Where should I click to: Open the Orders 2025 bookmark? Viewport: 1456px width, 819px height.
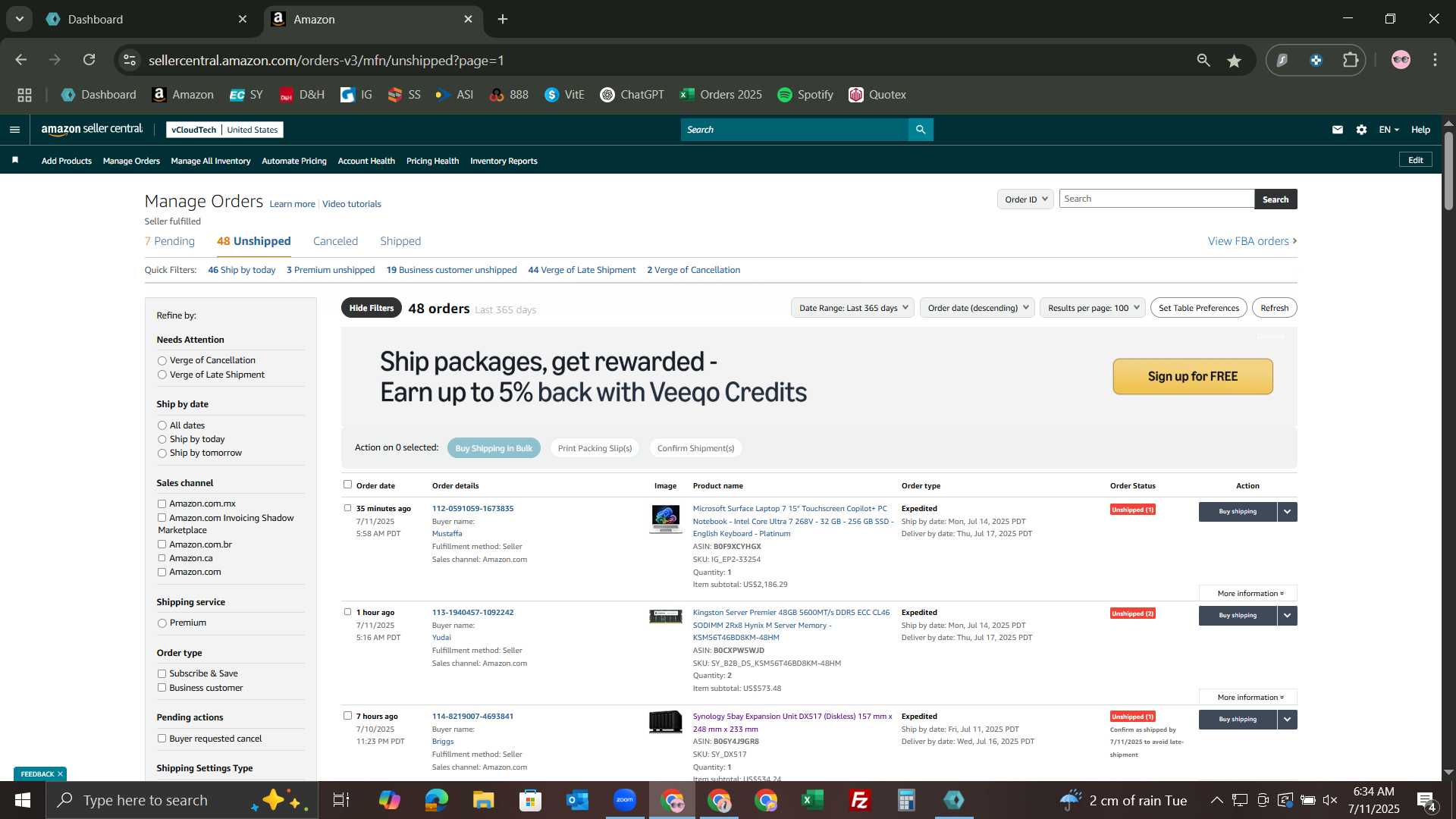(720, 95)
